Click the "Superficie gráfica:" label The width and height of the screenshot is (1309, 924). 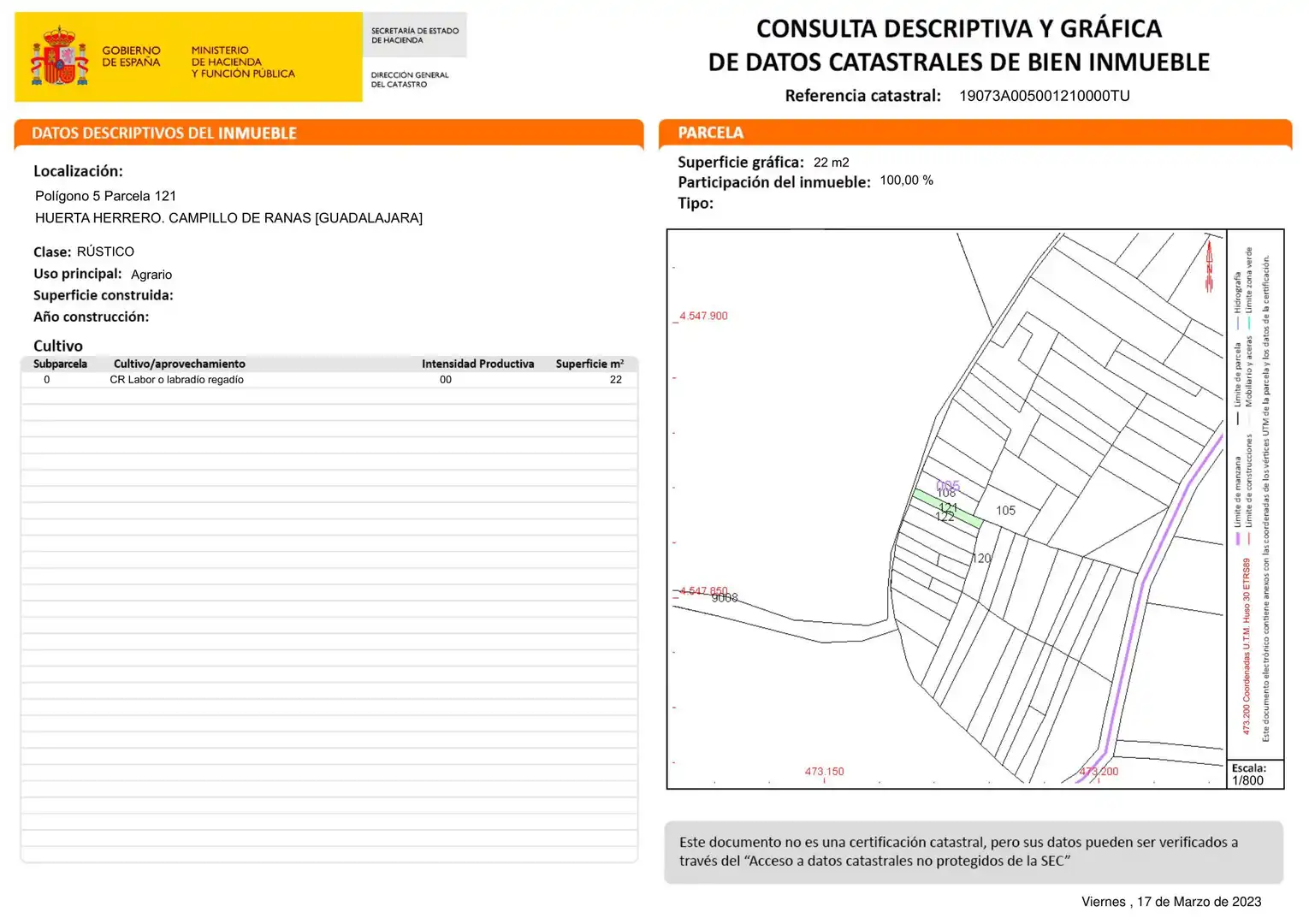pos(741,162)
